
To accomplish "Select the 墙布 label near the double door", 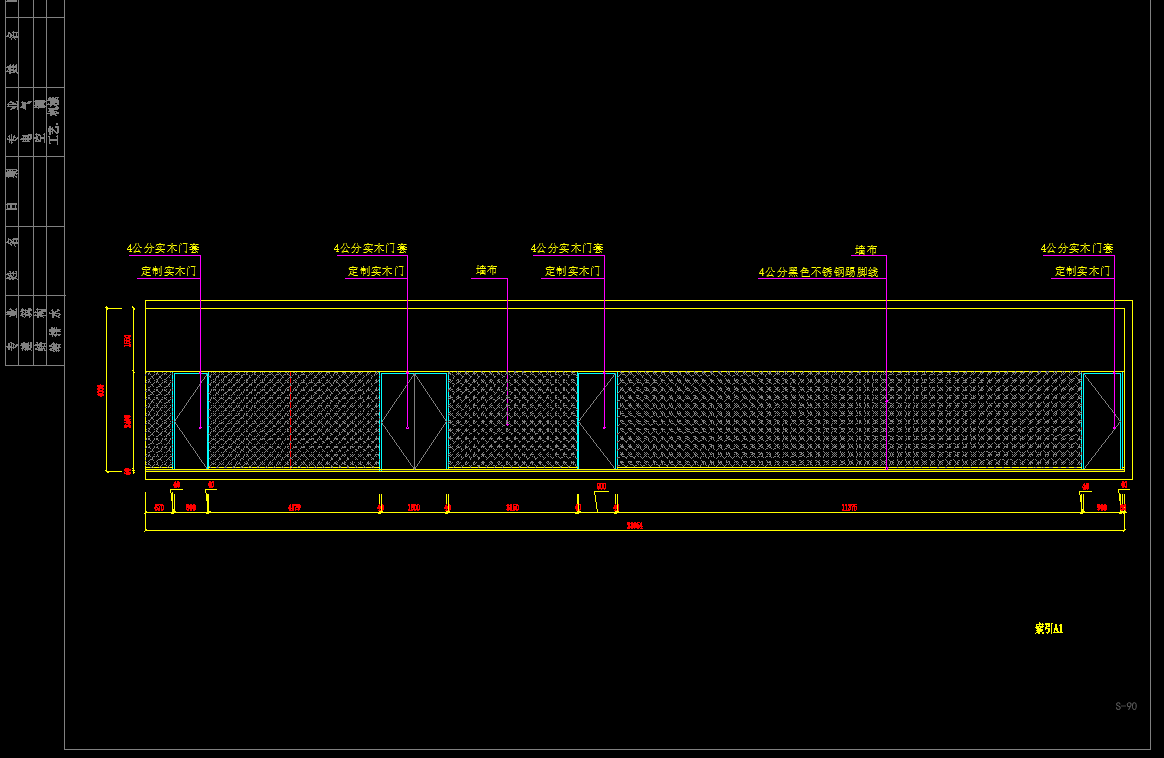I will (486, 270).
